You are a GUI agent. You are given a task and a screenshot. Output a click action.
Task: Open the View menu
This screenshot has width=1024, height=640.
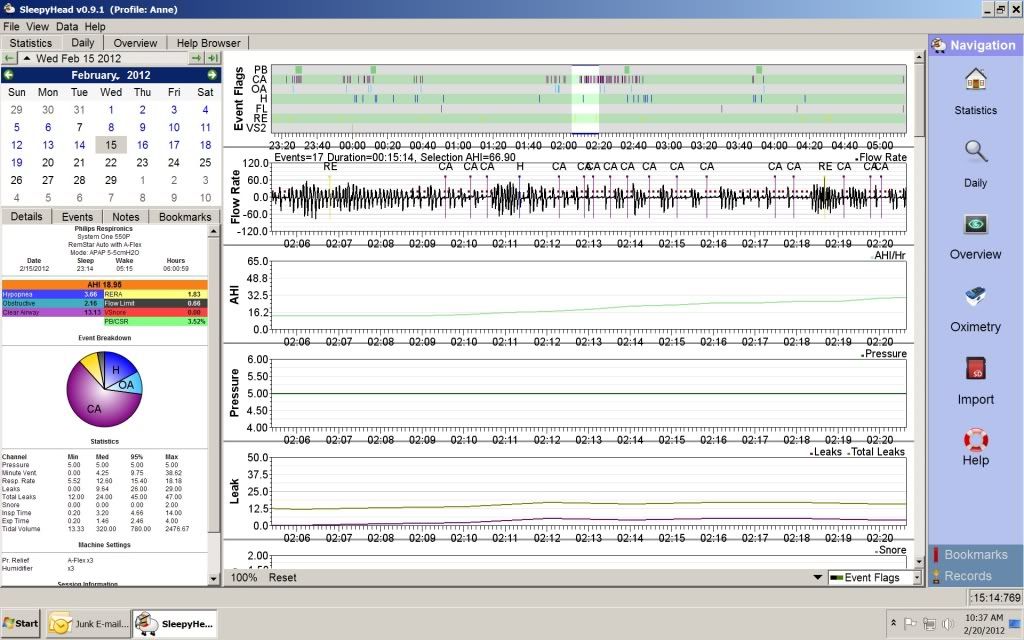pos(37,27)
